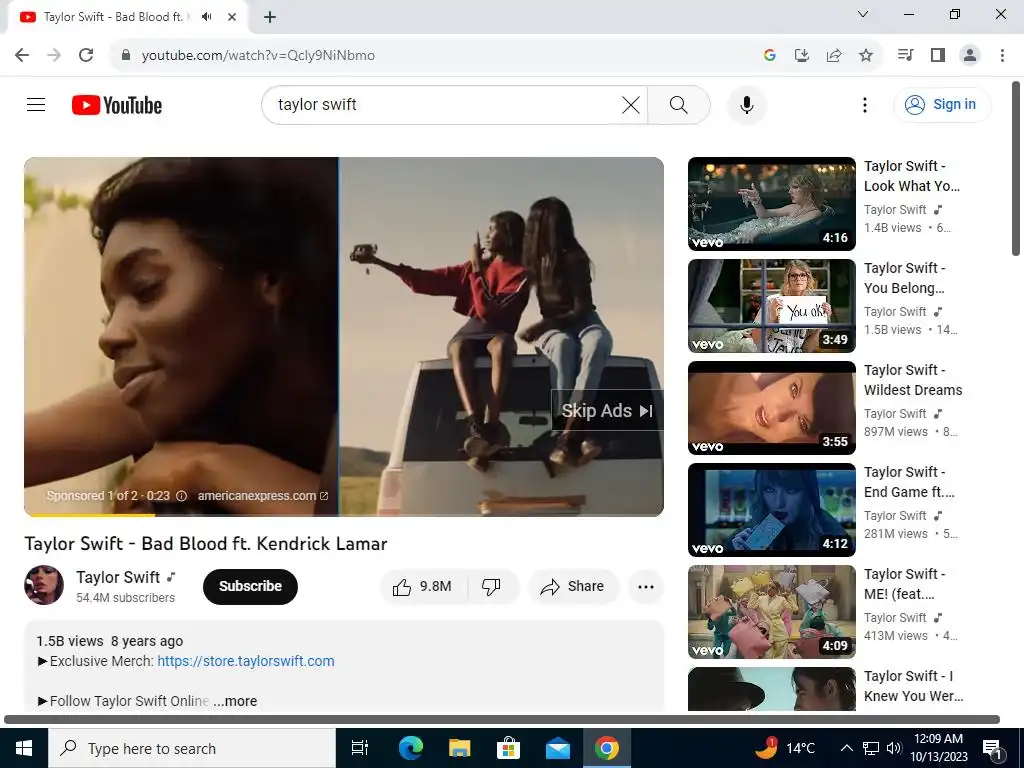This screenshot has height=768, width=1024.
Task: Open more actions ellipsis below video
Action: (x=646, y=586)
